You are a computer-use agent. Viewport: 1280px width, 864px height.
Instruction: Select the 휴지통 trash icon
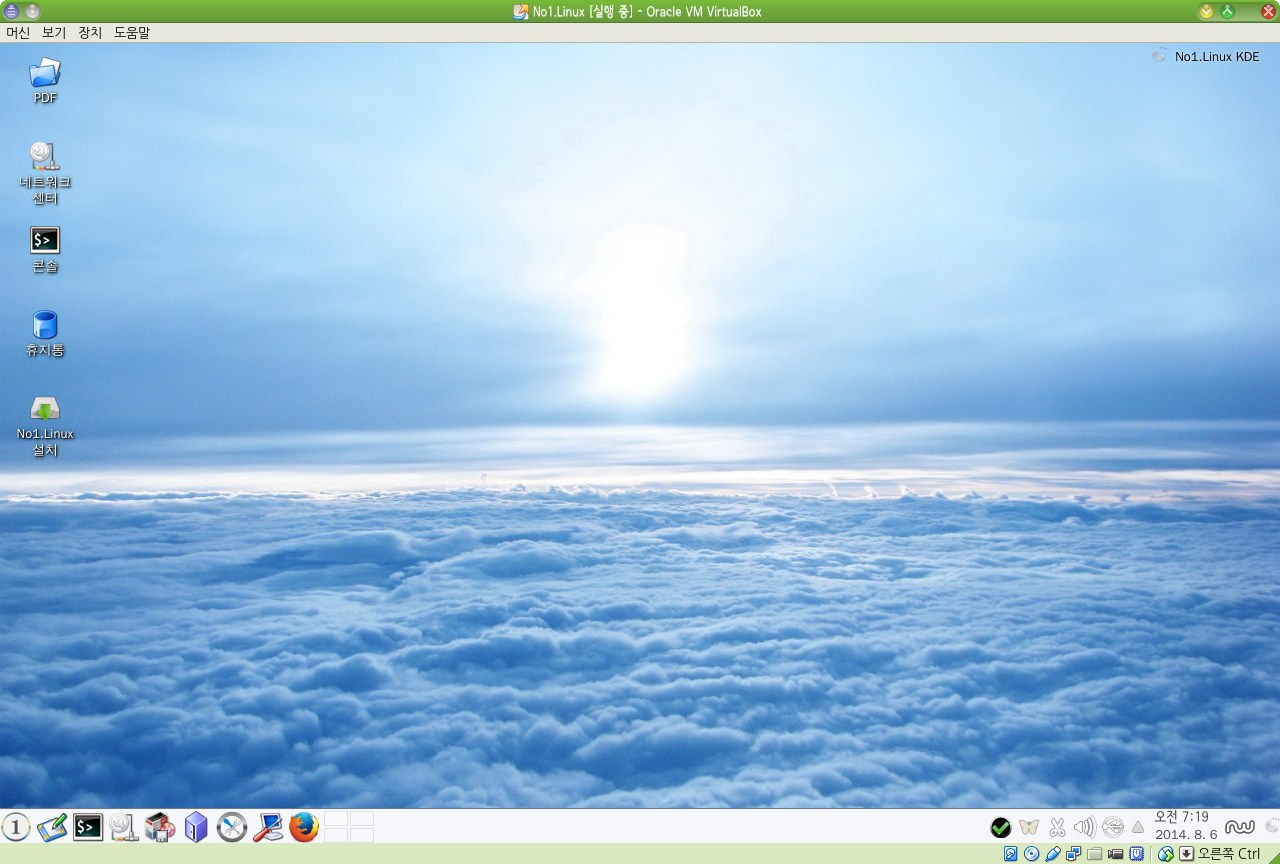(45, 334)
